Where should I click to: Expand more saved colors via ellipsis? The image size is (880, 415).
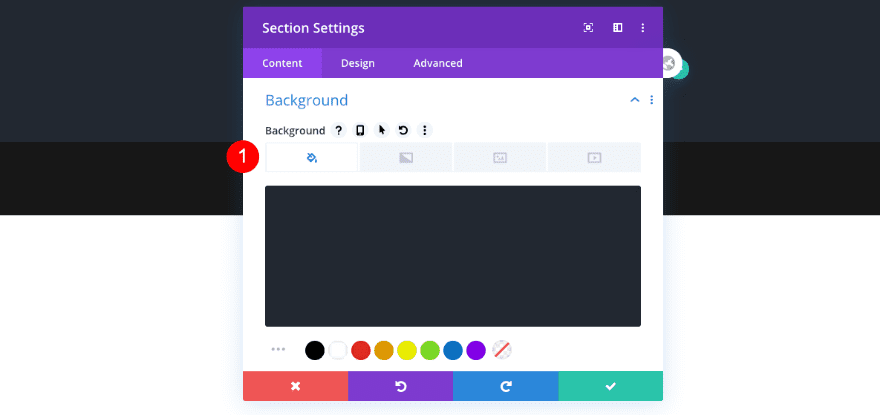[x=278, y=350]
